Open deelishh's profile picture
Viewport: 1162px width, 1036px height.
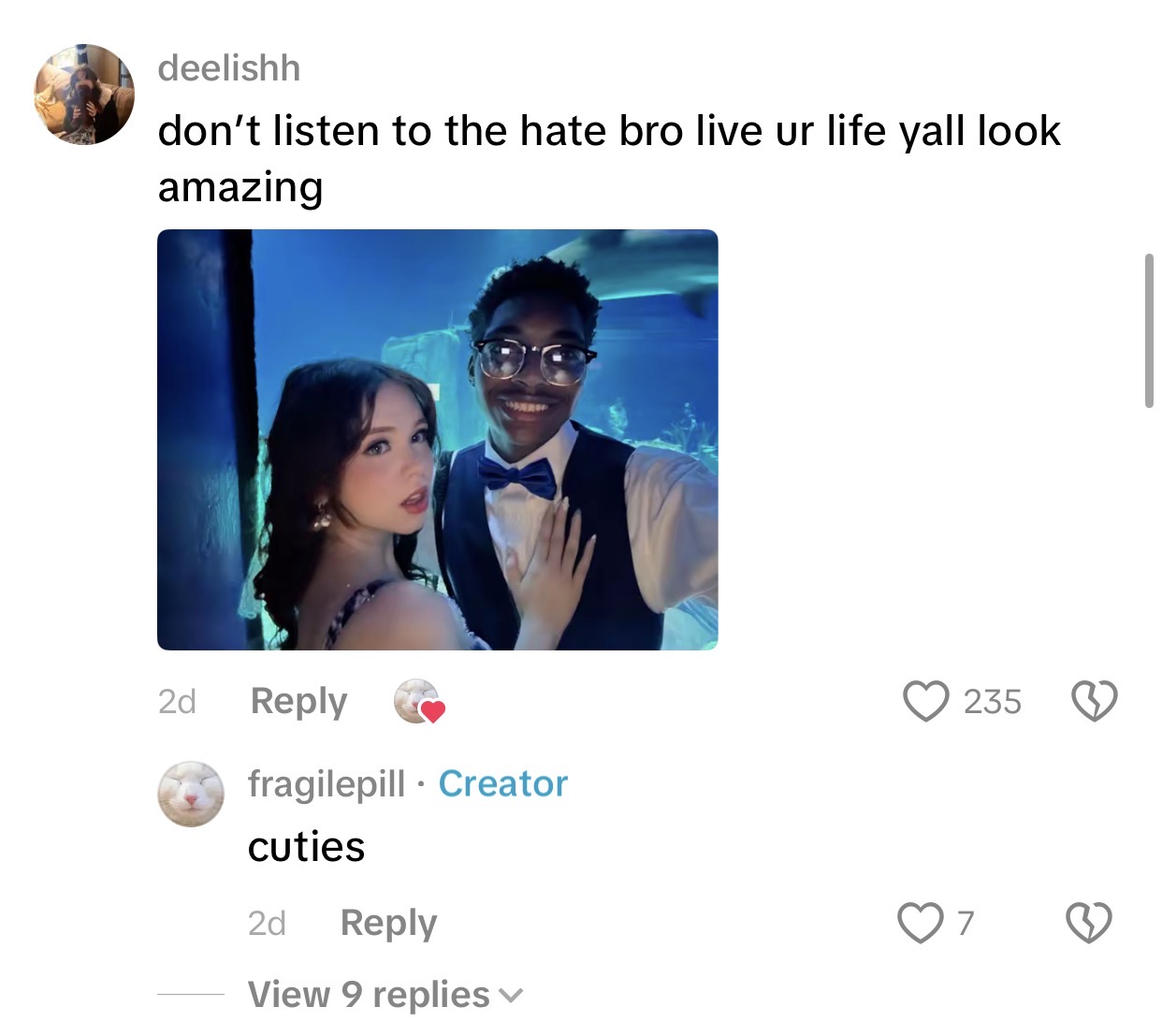(84, 95)
